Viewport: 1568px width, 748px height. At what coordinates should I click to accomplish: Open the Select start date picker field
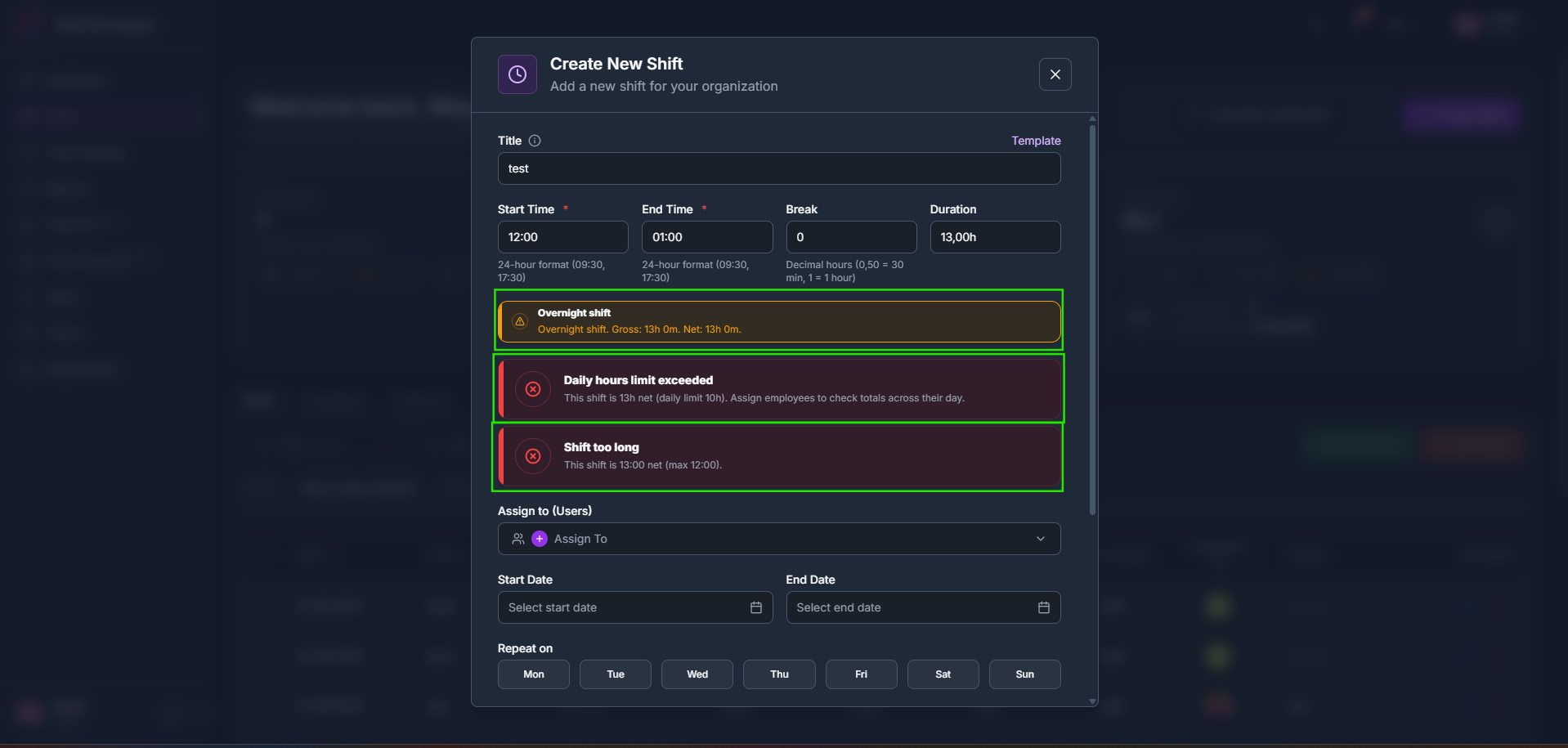click(x=635, y=607)
